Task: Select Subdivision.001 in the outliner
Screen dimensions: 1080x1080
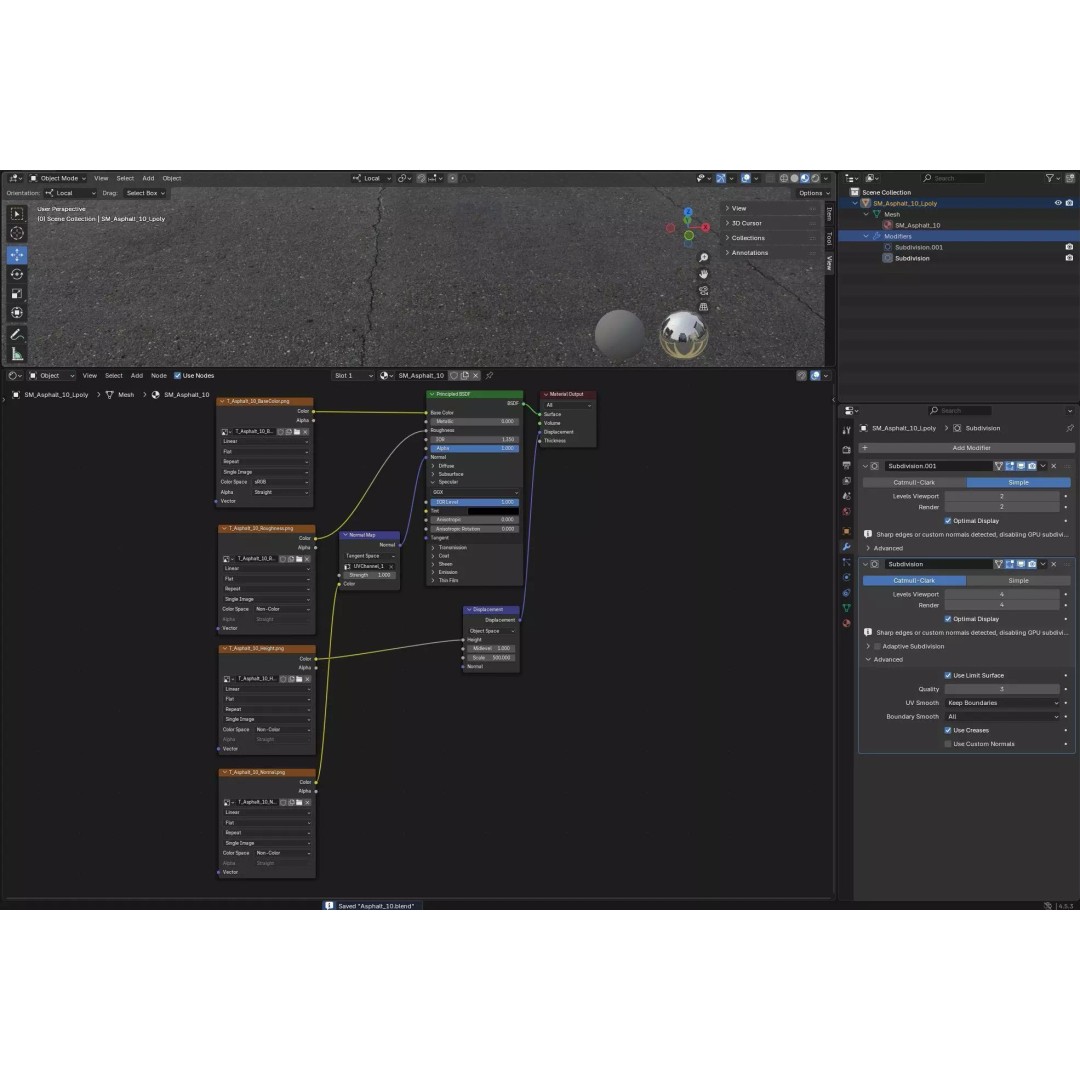Action: point(919,247)
